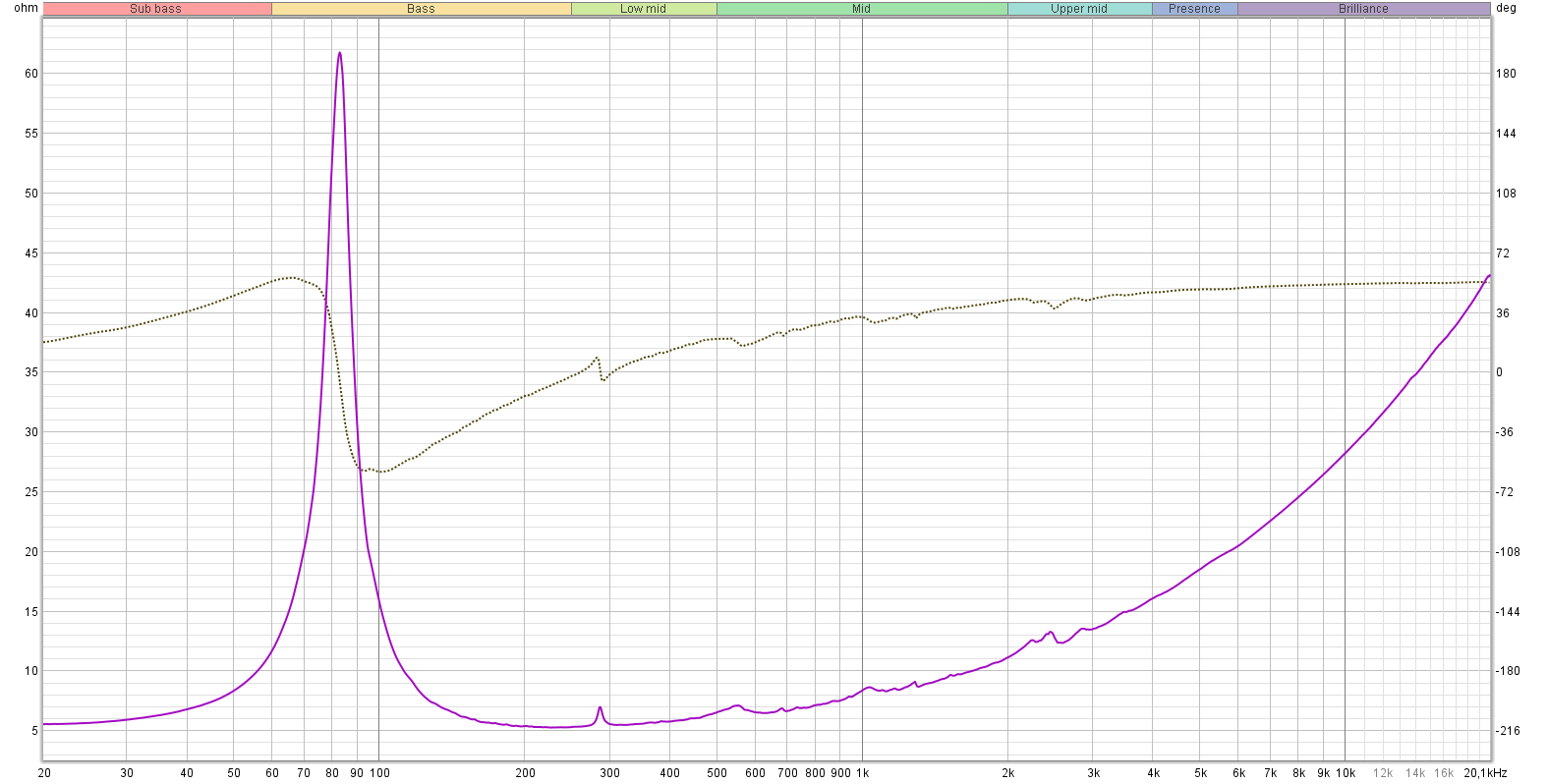Click the 2k frequency axis tick
1547x784 pixels.
1007,773
